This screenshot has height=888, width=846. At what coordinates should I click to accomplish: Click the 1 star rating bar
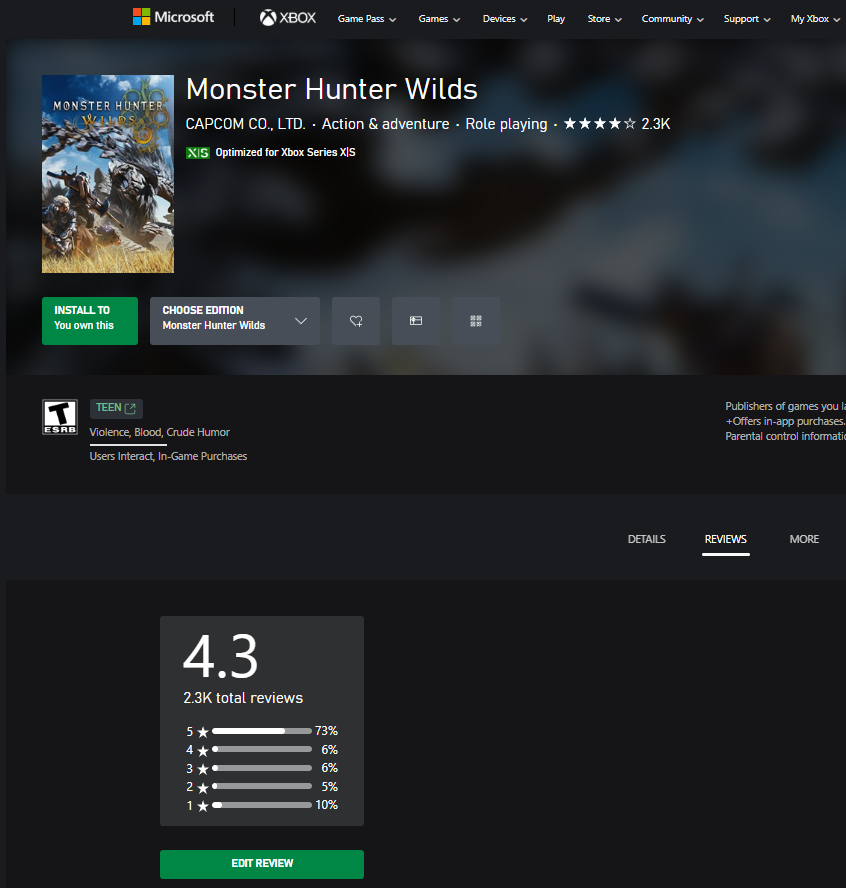pos(262,805)
